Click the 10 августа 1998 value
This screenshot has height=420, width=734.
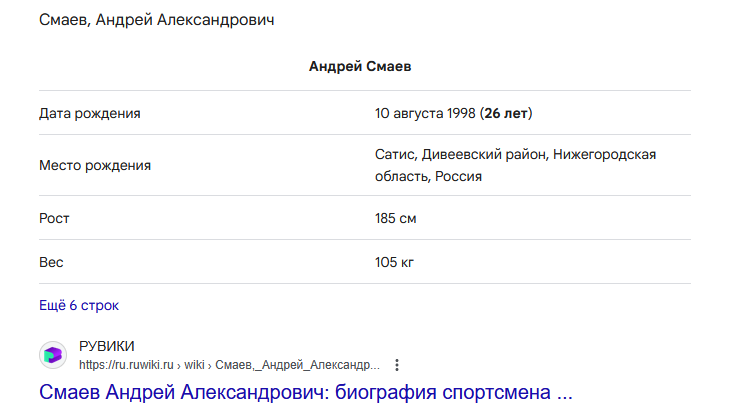coord(425,113)
